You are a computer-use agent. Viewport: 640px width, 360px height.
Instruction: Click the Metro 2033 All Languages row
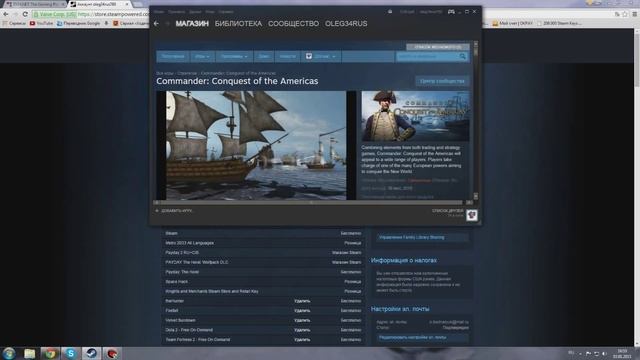(x=263, y=243)
